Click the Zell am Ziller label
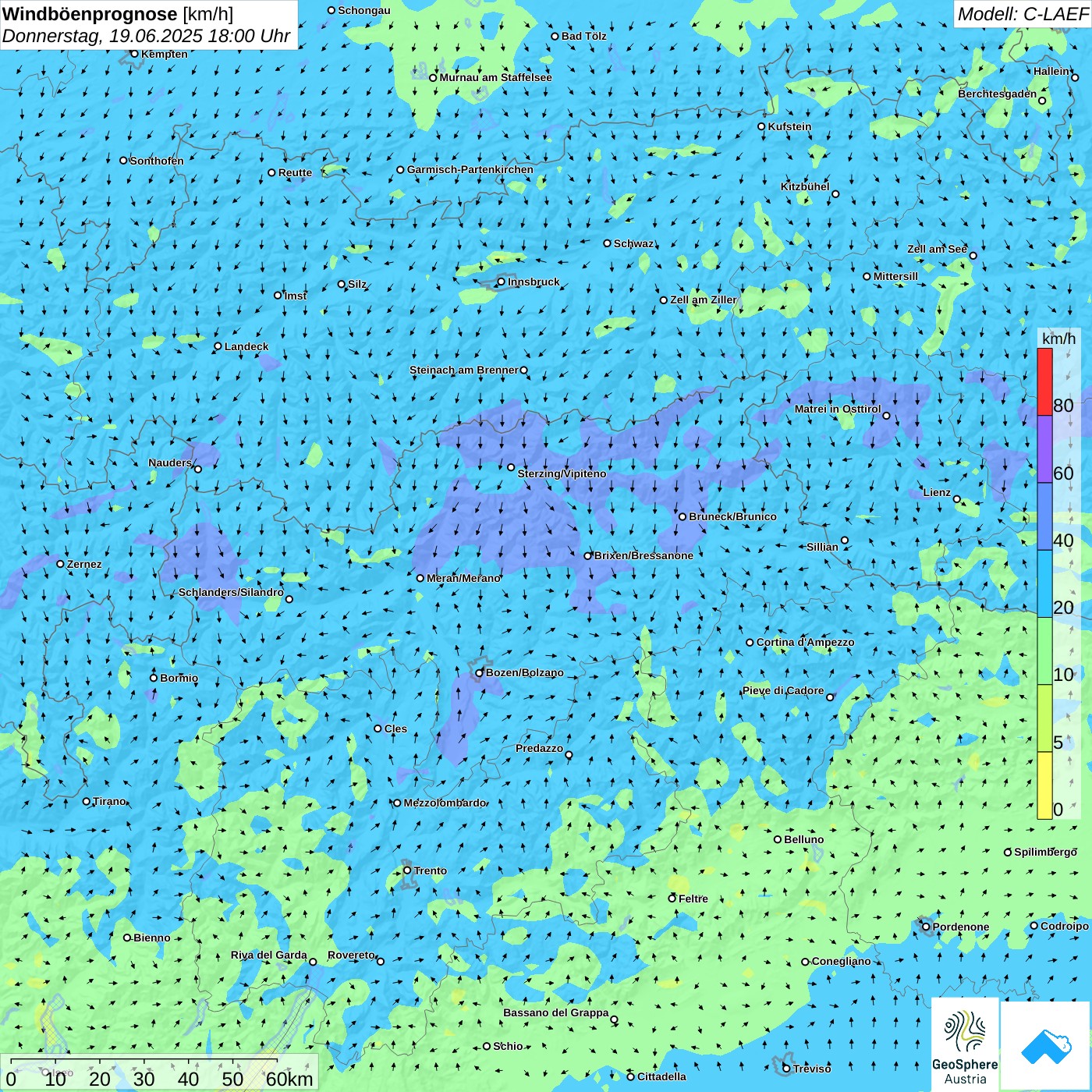Screen dimensions: 1092x1092 tap(704, 300)
